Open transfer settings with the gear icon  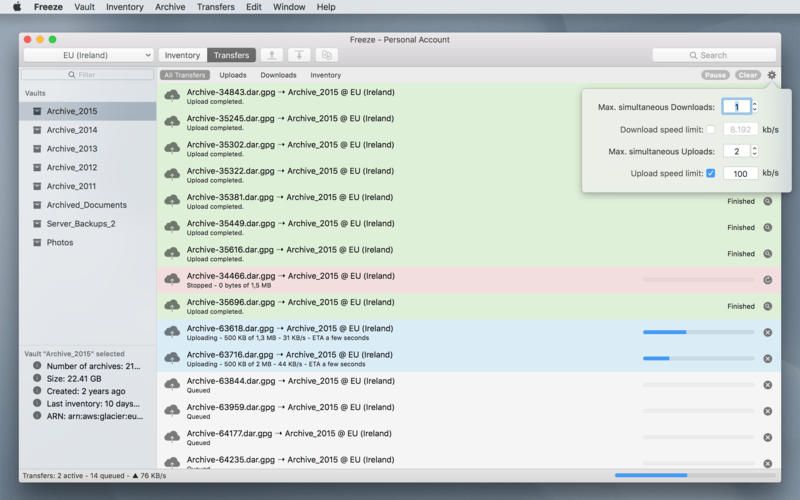click(772, 75)
